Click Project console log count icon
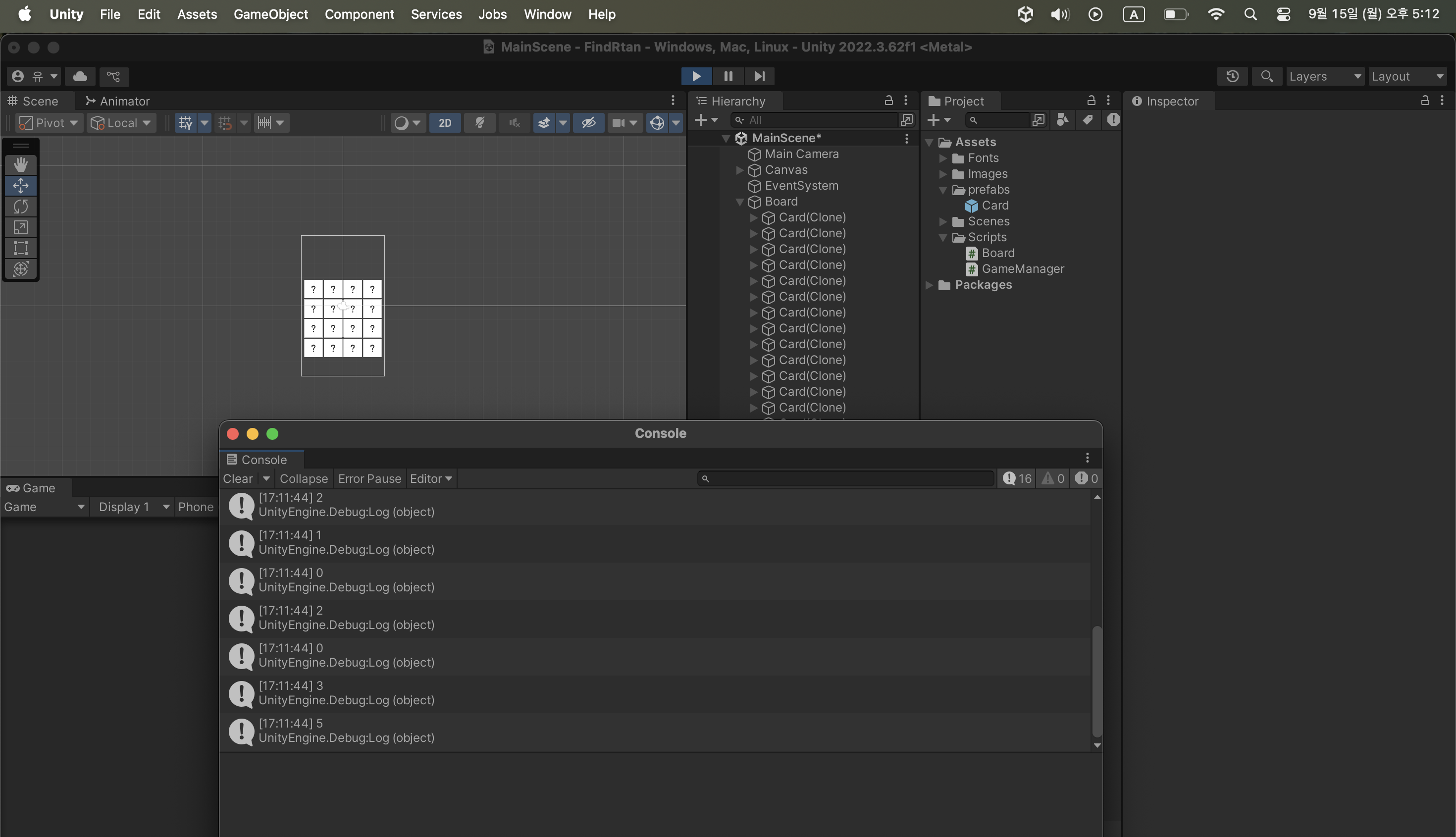The width and height of the screenshot is (1456, 837). point(1113,119)
